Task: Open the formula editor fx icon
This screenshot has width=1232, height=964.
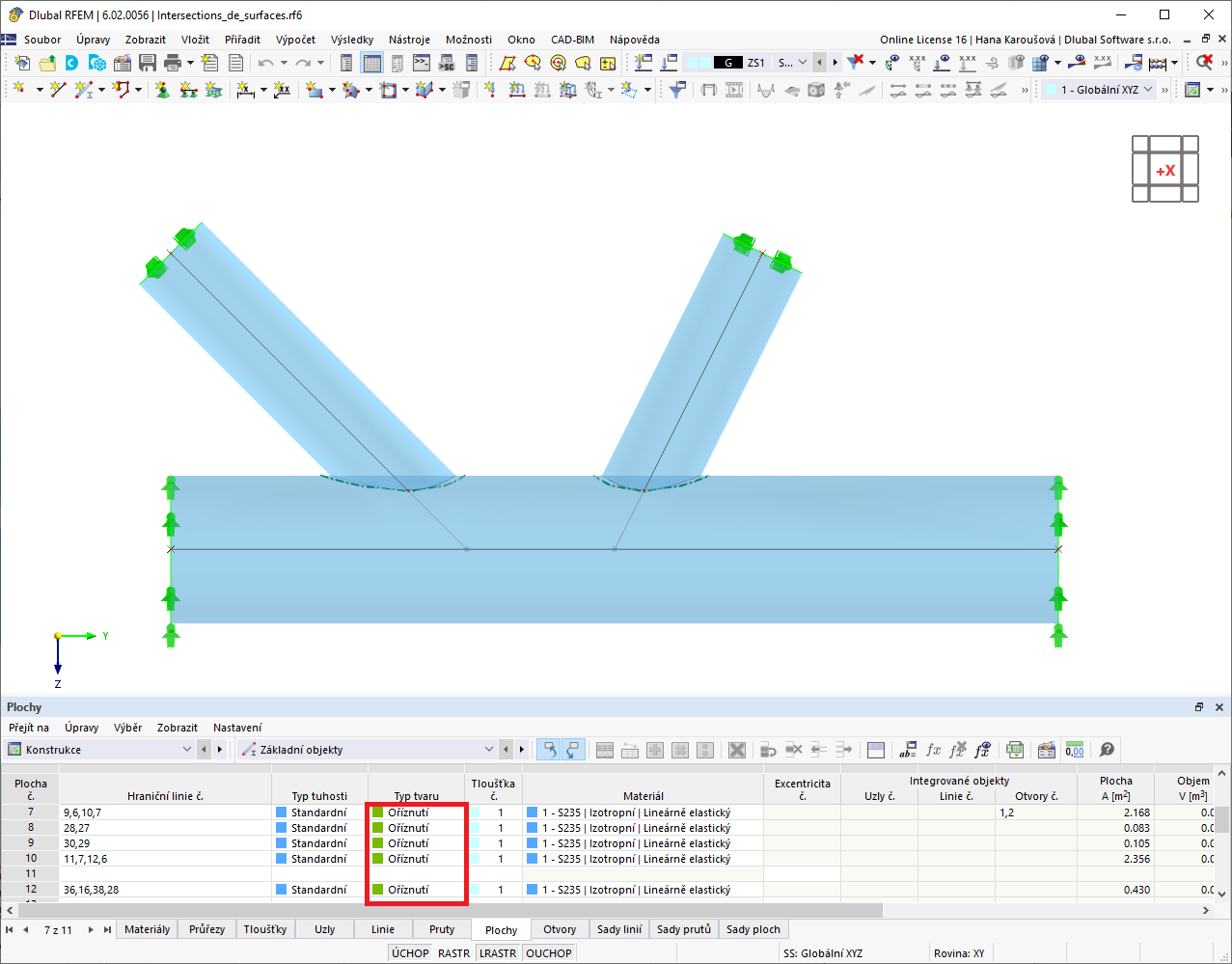Action: (x=933, y=750)
